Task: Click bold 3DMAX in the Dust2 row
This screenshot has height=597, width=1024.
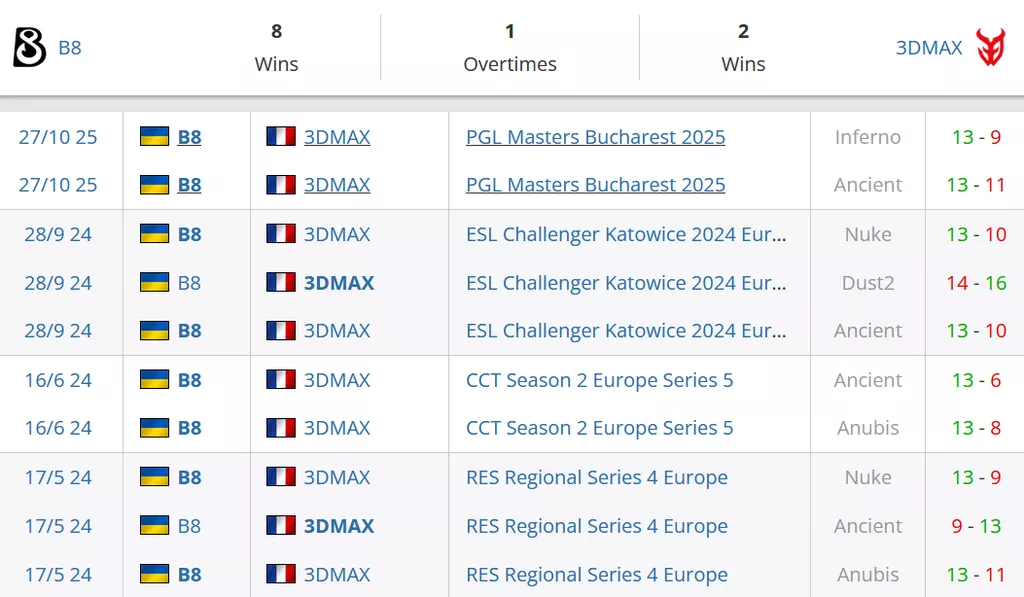Action: pos(339,283)
